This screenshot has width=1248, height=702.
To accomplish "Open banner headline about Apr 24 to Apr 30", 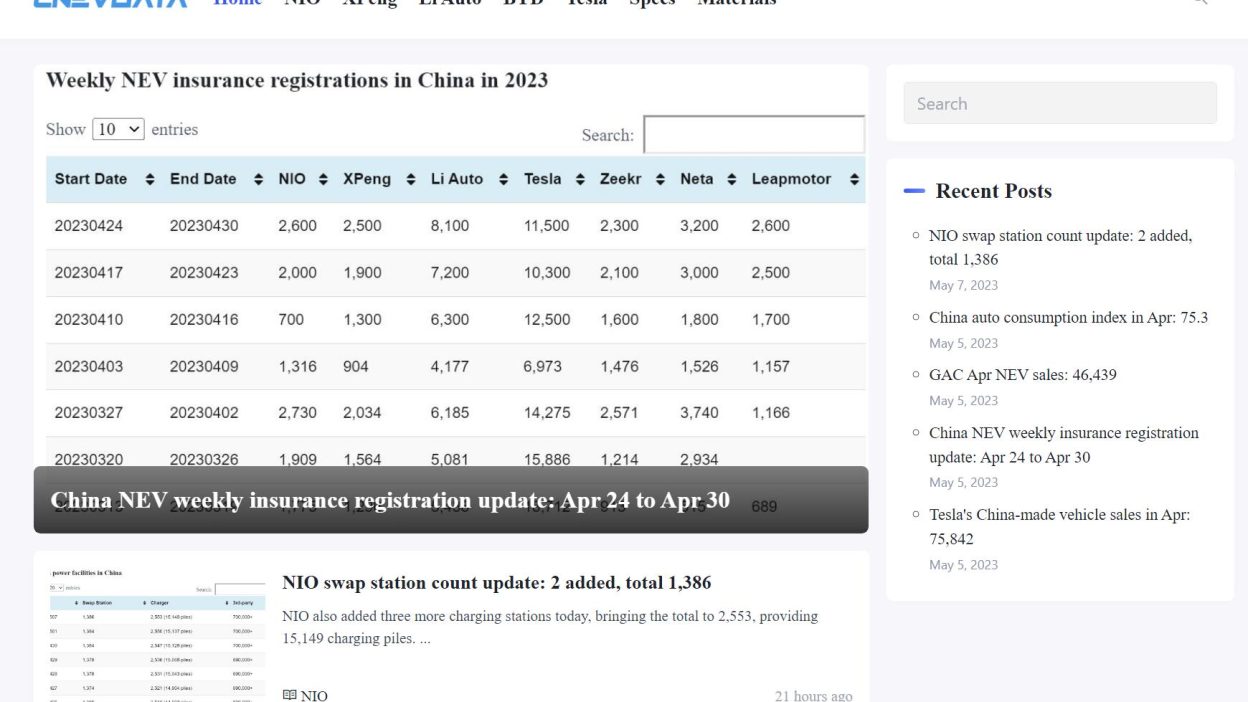I will point(390,500).
